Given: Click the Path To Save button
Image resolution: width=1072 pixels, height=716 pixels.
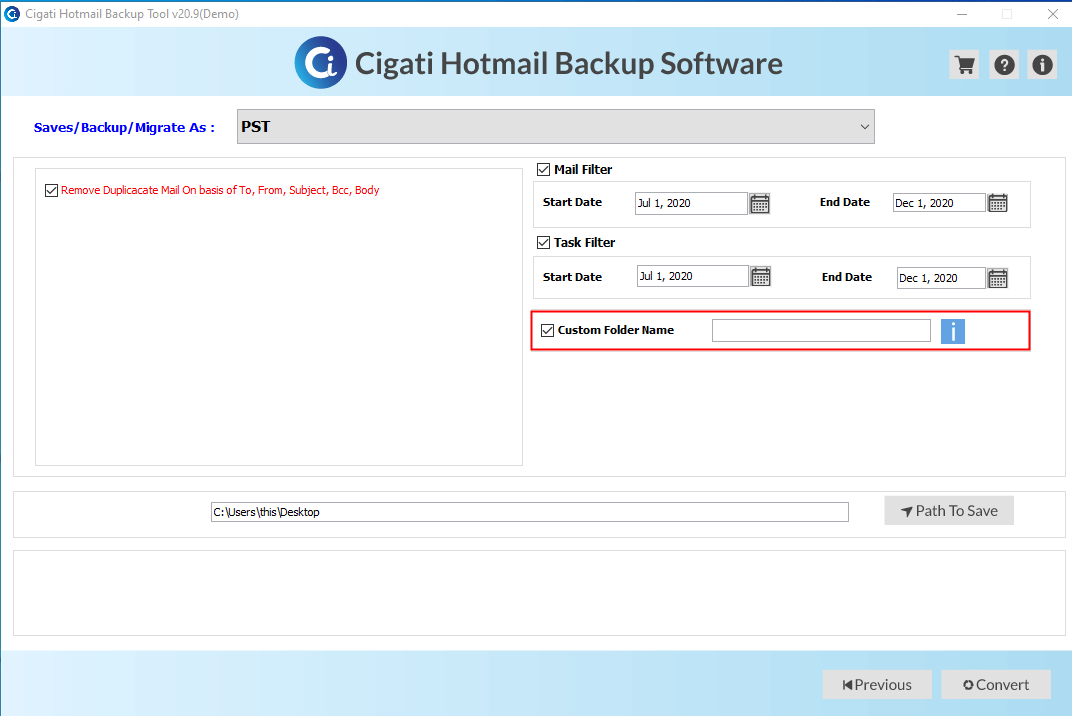Looking at the screenshot, I should 949,511.
